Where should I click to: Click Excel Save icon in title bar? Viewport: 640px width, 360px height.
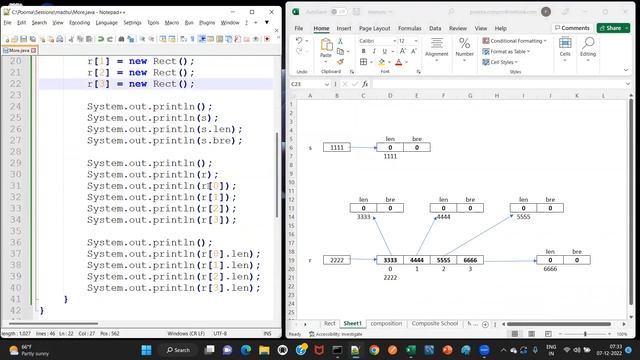[356, 12]
